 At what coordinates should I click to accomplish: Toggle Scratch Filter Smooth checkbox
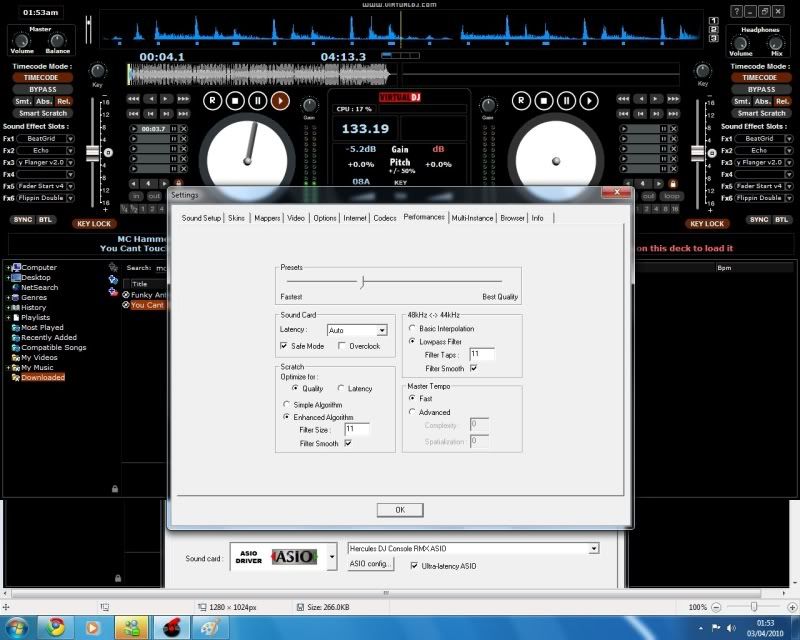tap(348, 443)
